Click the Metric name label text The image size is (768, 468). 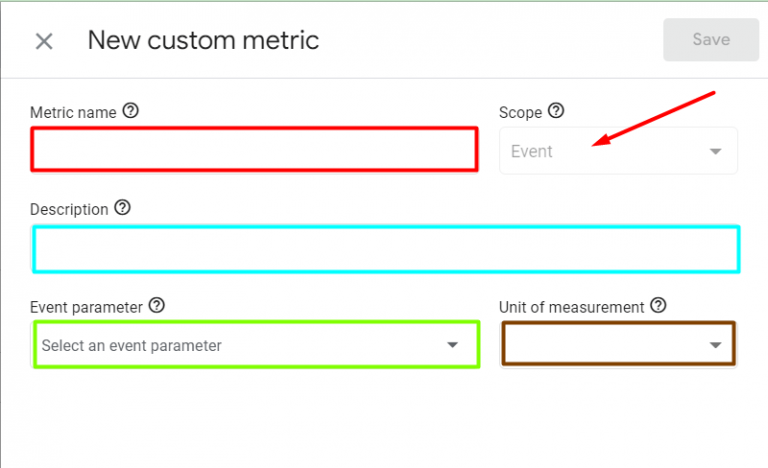coord(73,112)
